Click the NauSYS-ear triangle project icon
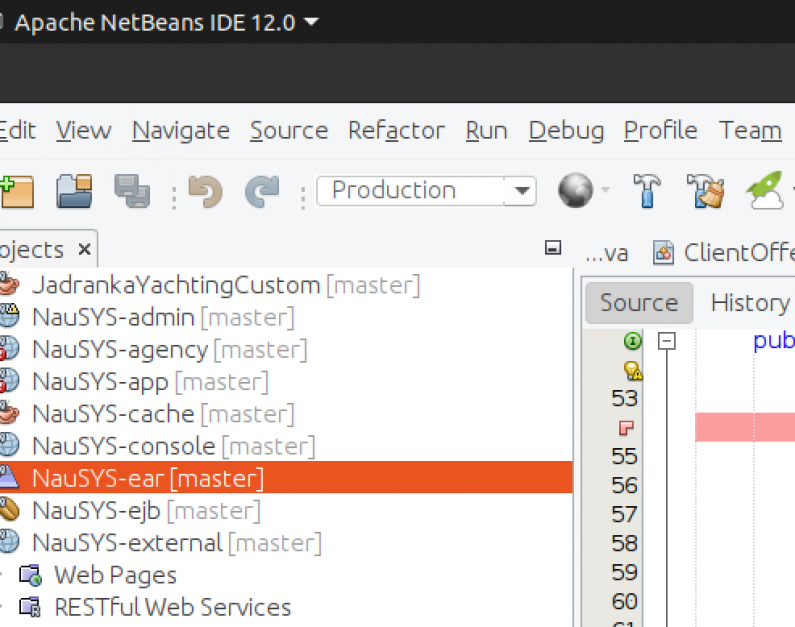Image resolution: width=795 pixels, height=627 pixels. (x=9, y=477)
